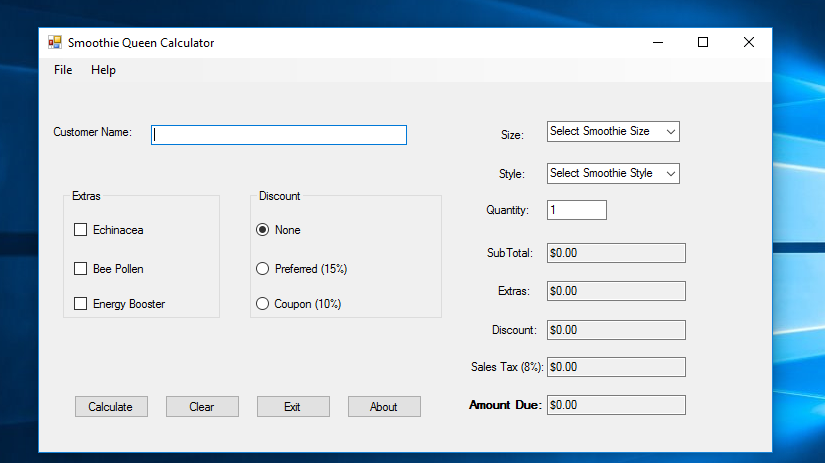The image size is (825, 463).
Task: Click the Amount Due field
Action: [x=616, y=405]
